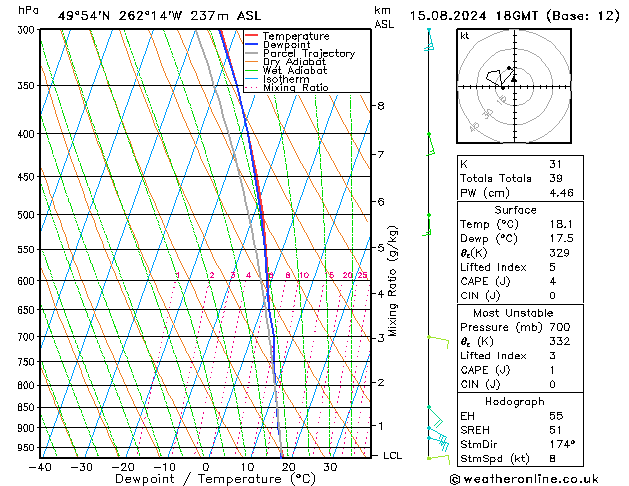This screenshot has height=486, width=629.
Task: Select the 'Mixing Ratio' legend entry
Action: point(296,87)
